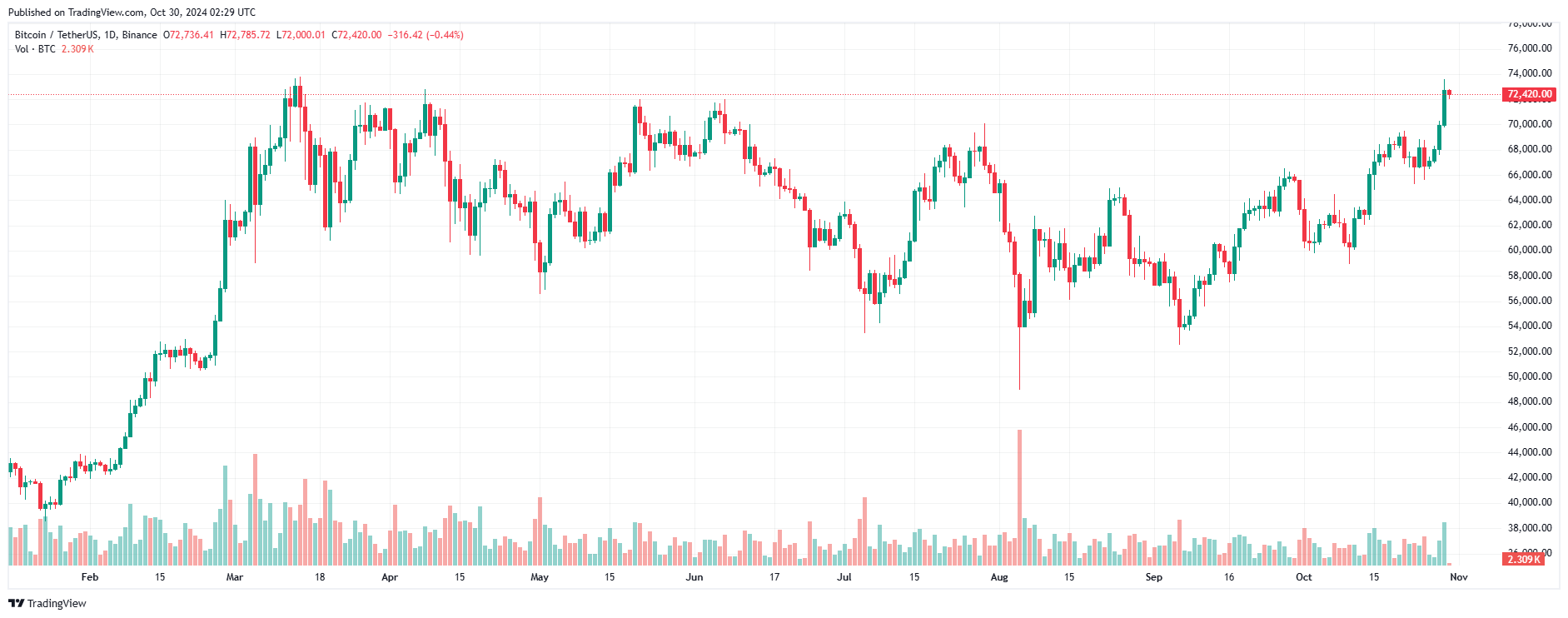Click the Oct label on the time axis
This screenshot has width=1568, height=618.
coord(1304,577)
